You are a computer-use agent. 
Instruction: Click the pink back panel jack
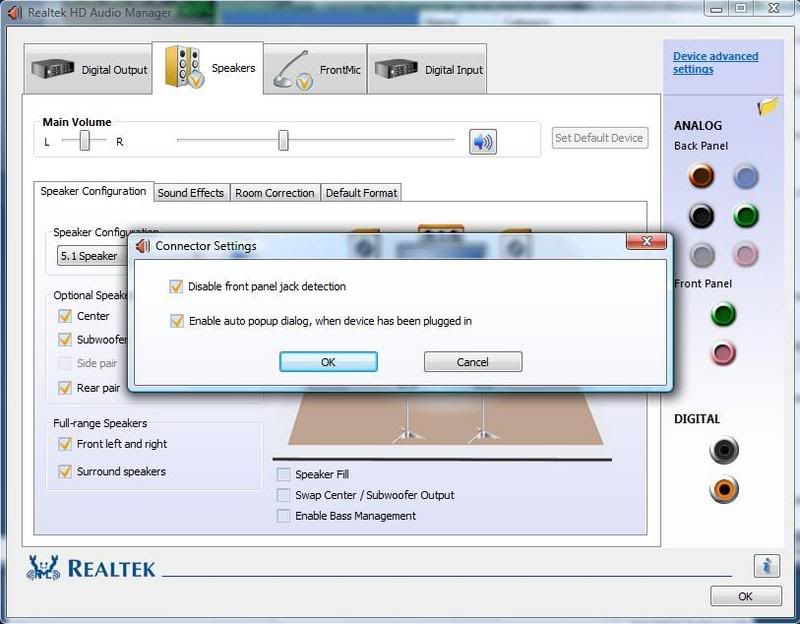(745, 254)
